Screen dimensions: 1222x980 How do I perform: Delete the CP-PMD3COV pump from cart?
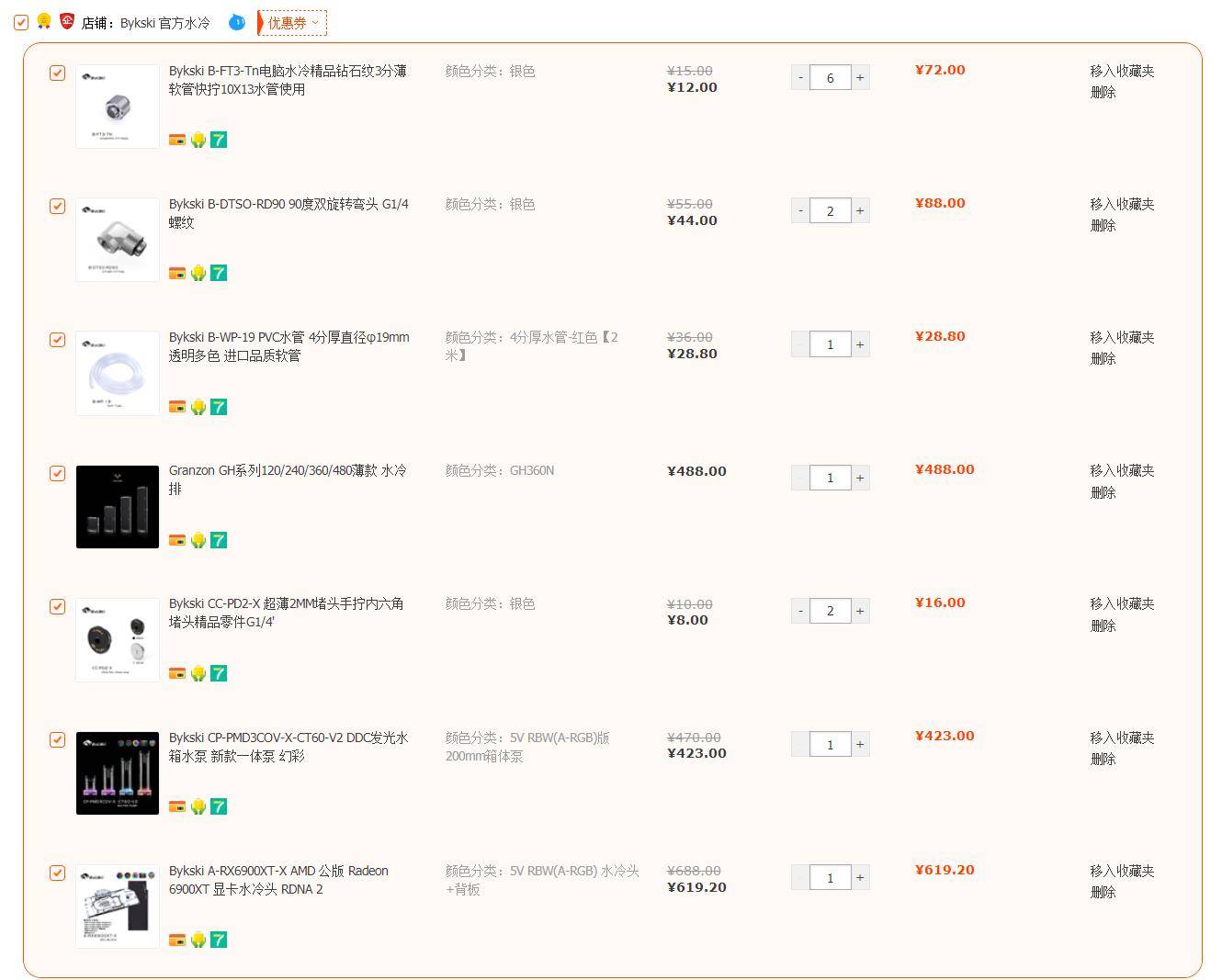point(1103,759)
